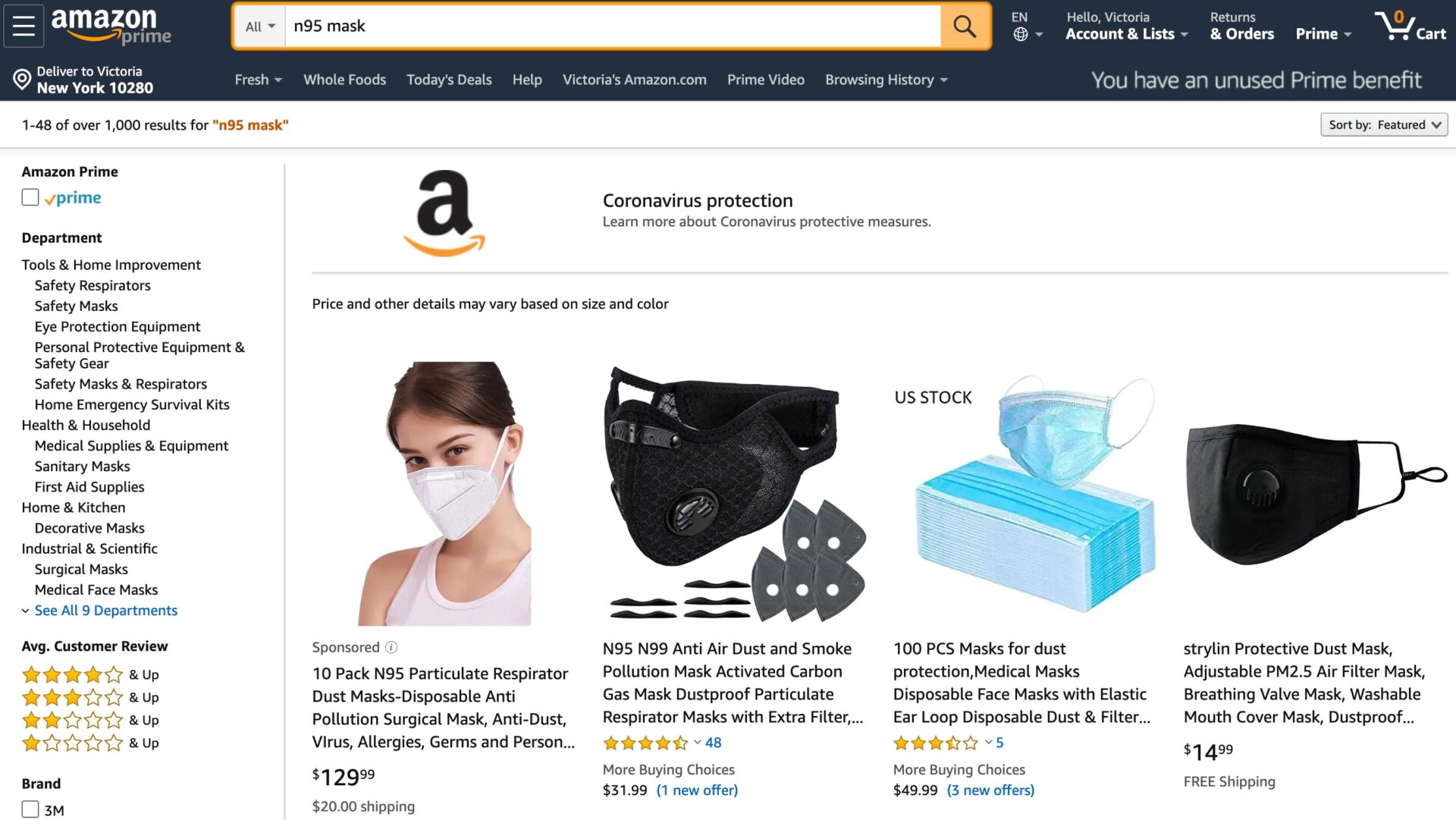Click the Amazon Prime logo
Viewport: 1456px width, 820px height.
[111, 27]
